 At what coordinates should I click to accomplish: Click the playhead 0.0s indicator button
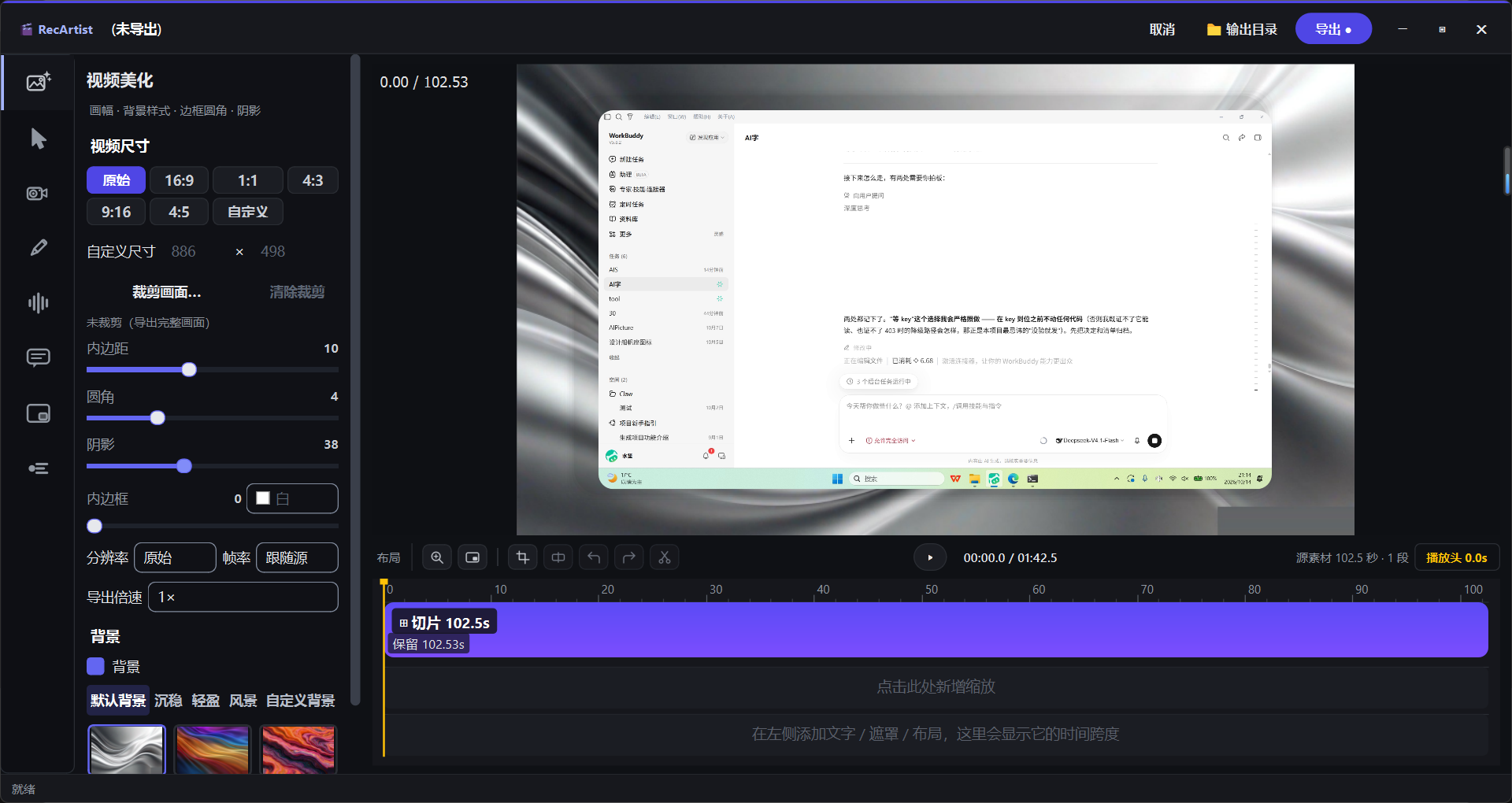tap(1457, 557)
